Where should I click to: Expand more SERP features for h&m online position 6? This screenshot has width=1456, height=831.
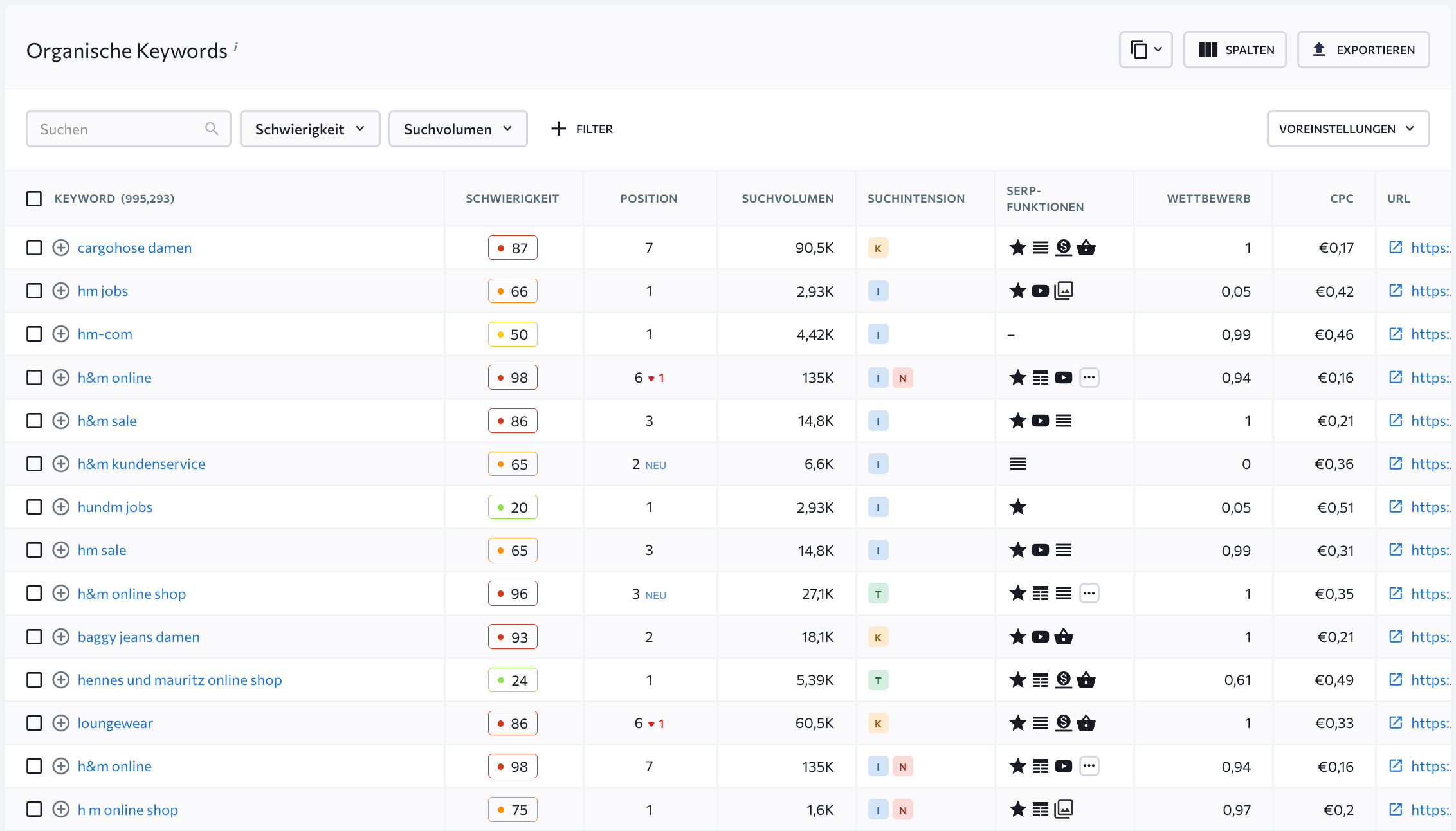coord(1089,377)
